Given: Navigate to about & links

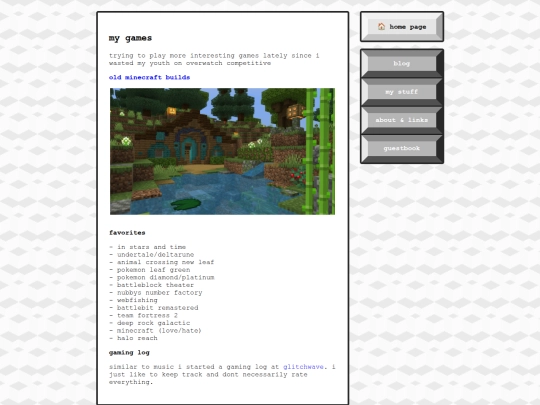Looking at the screenshot, I should (402, 120).
